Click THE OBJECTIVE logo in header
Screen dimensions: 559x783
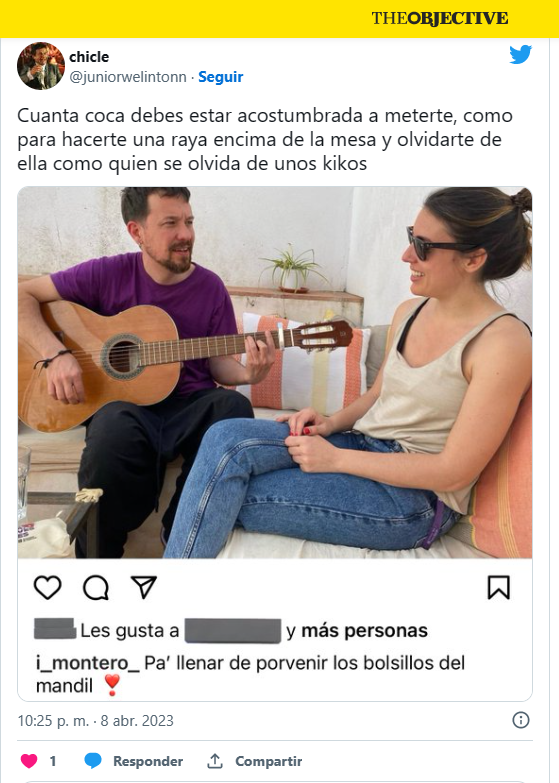point(440,18)
